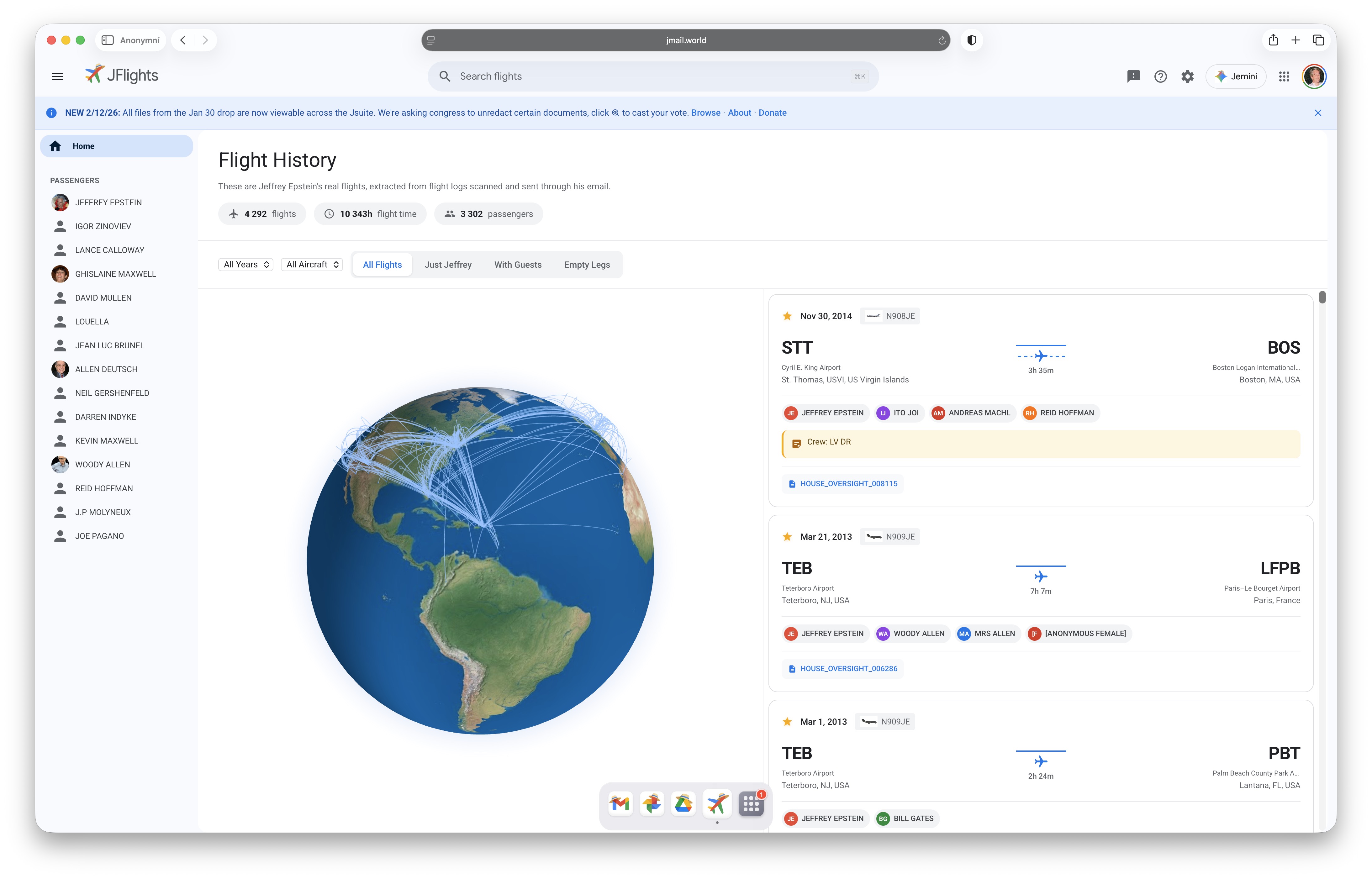
Task: Toggle the star on Mar 1, 2013 flight
Action: [788, 721]
